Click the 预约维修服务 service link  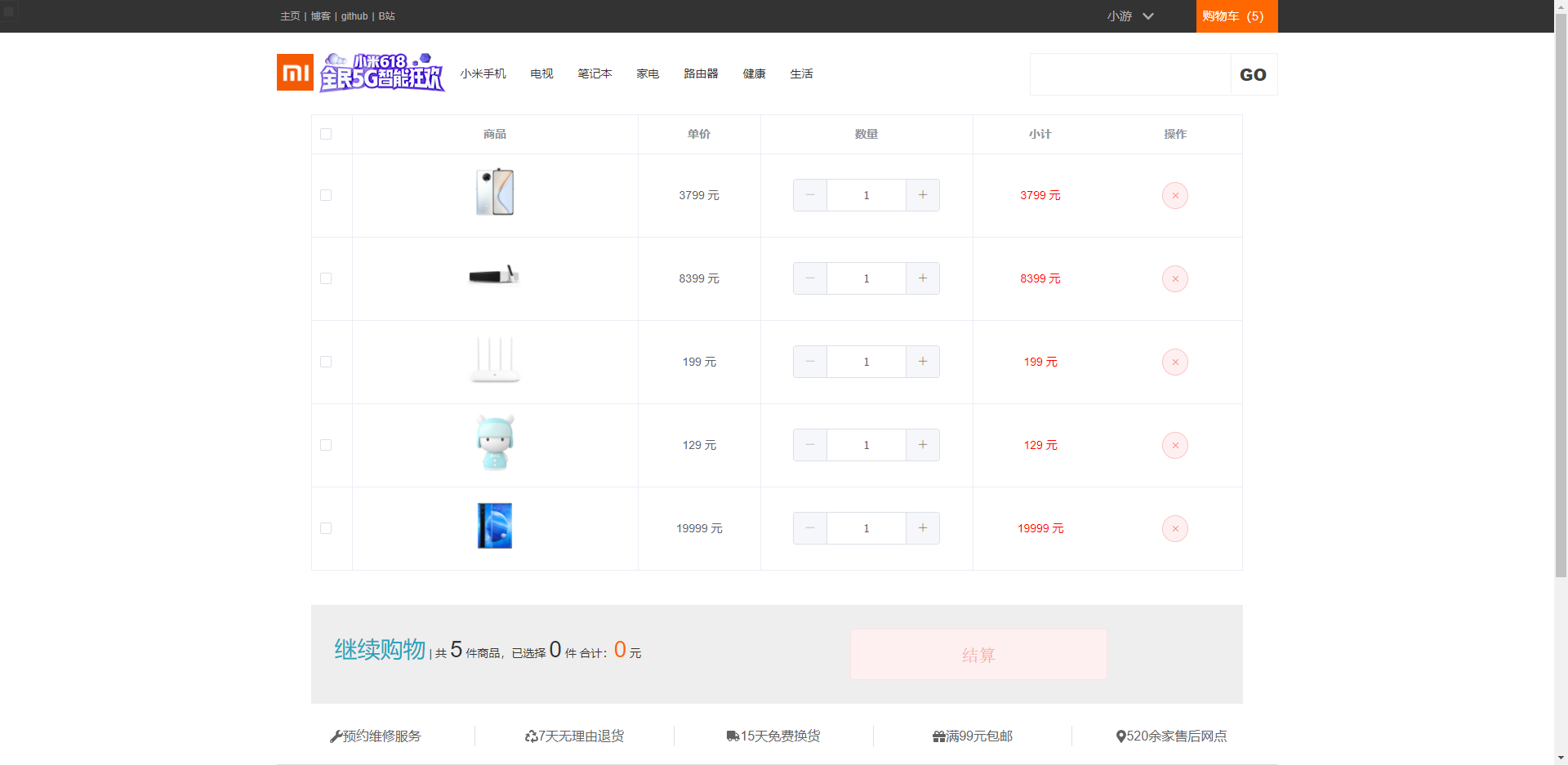[375, 736]
